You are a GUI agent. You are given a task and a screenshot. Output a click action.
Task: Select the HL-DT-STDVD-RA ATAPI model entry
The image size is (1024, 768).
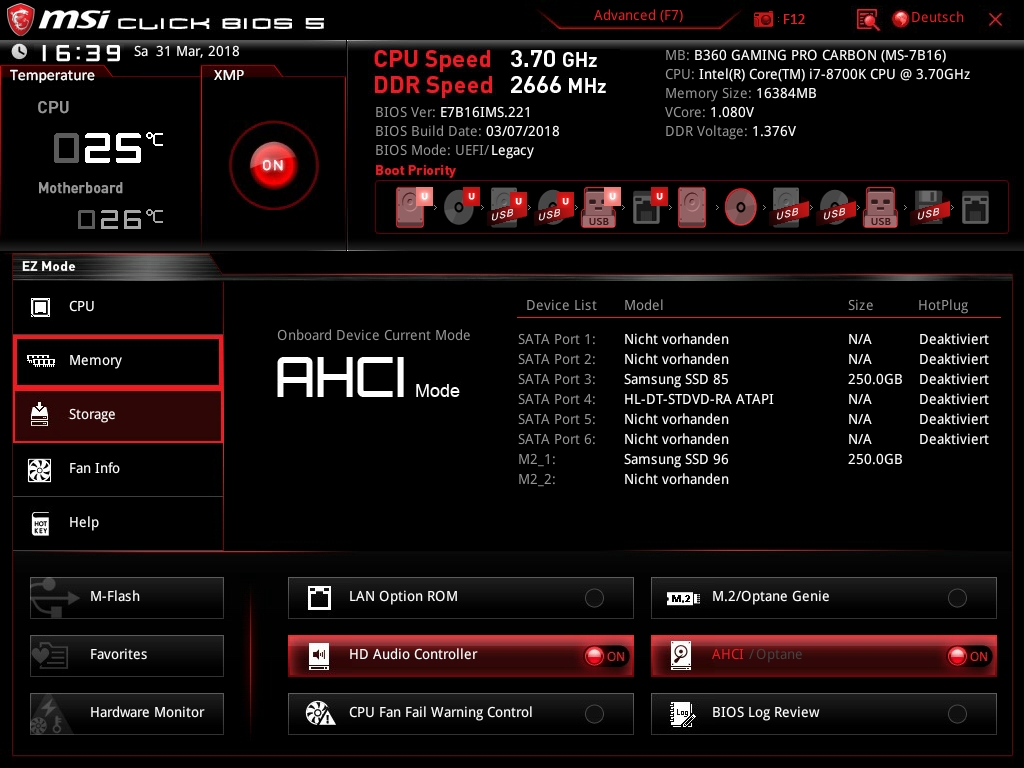pos(699,399)
